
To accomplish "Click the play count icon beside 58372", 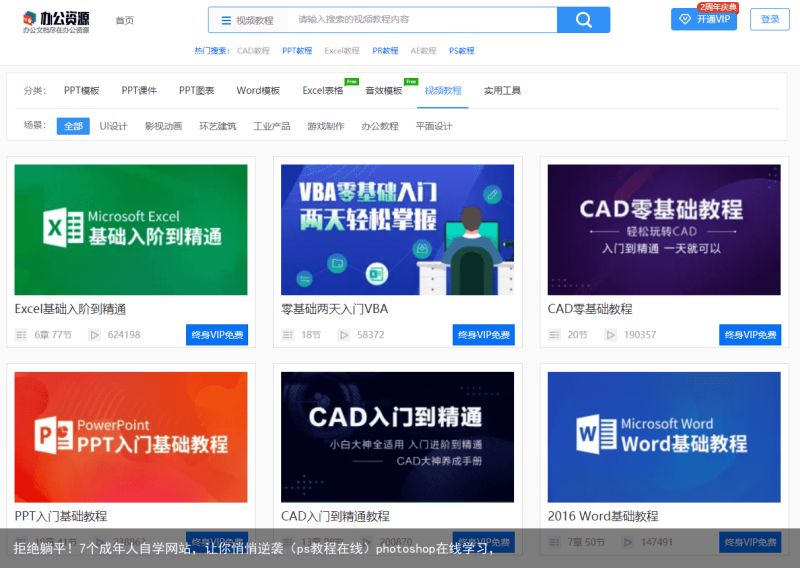I will (344, 335).
